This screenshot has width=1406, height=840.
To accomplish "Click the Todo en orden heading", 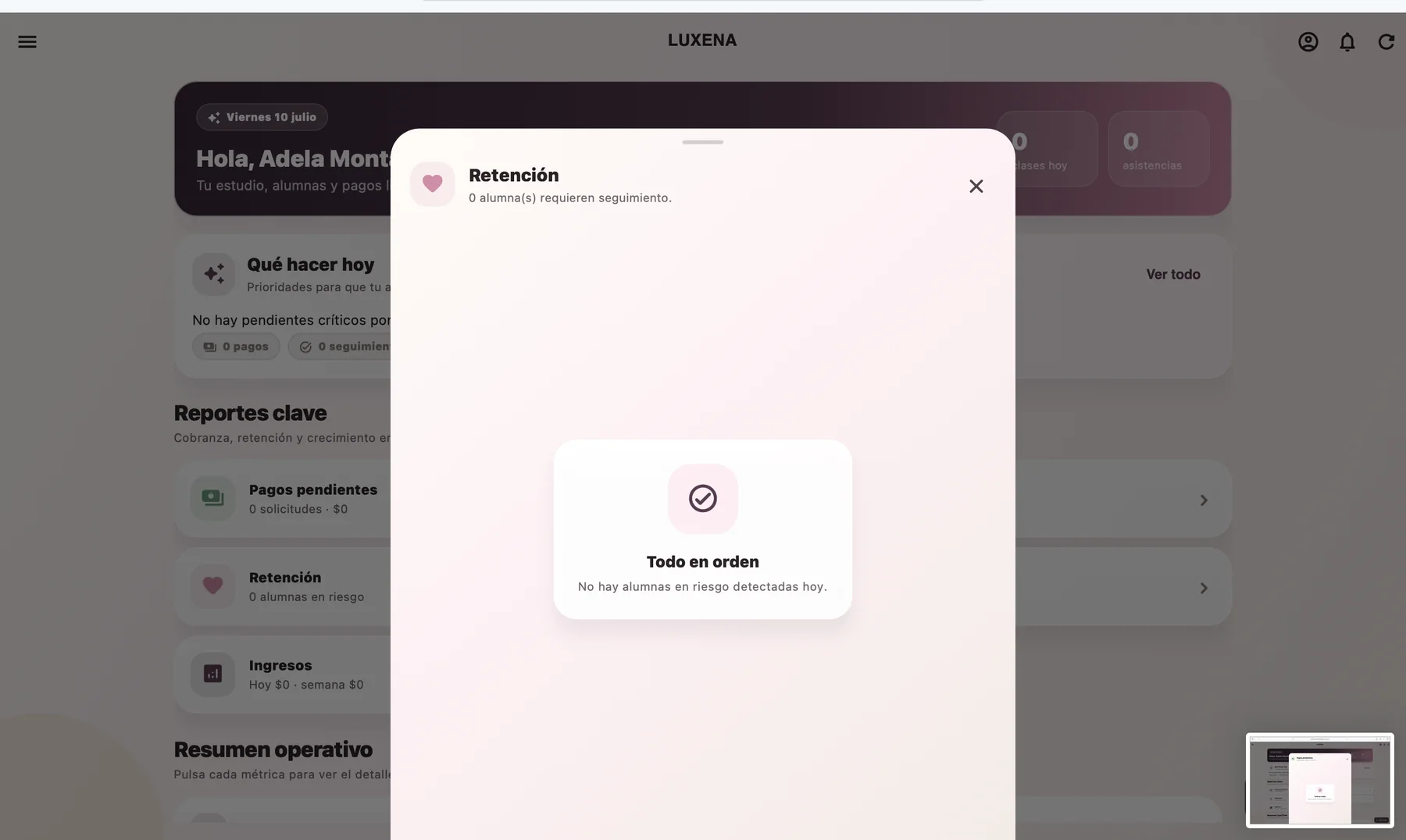I will click(x=703, y=562).
